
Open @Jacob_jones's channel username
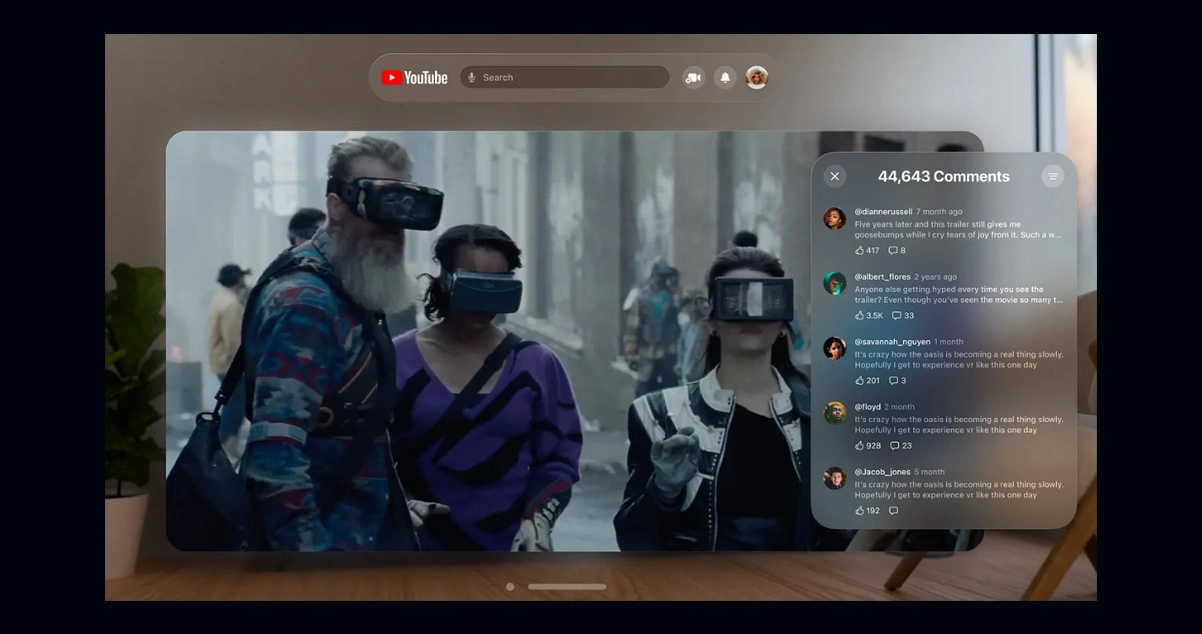pos(882,472)
